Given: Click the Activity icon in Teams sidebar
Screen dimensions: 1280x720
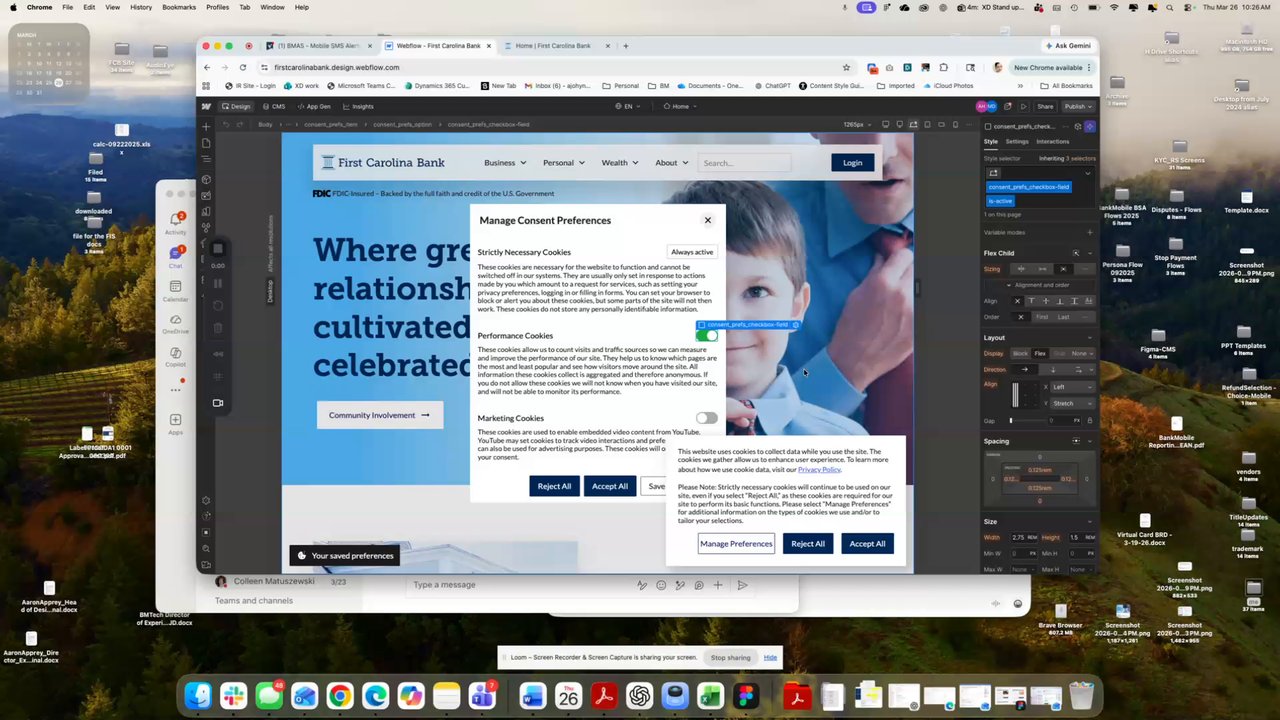Looking at the screenshot, I should 175,222.
